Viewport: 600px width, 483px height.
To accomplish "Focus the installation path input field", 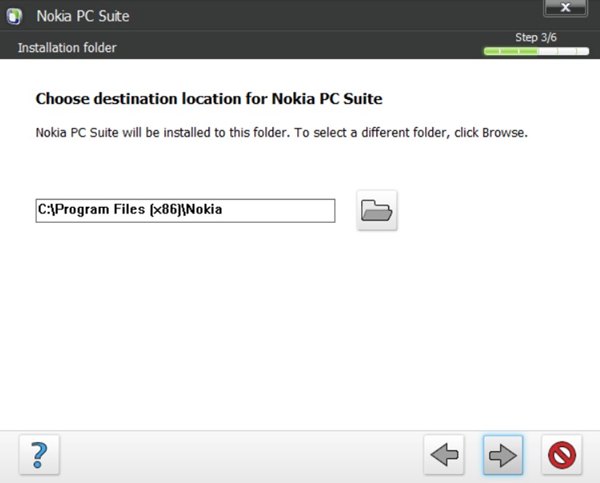I will point(186,210).
